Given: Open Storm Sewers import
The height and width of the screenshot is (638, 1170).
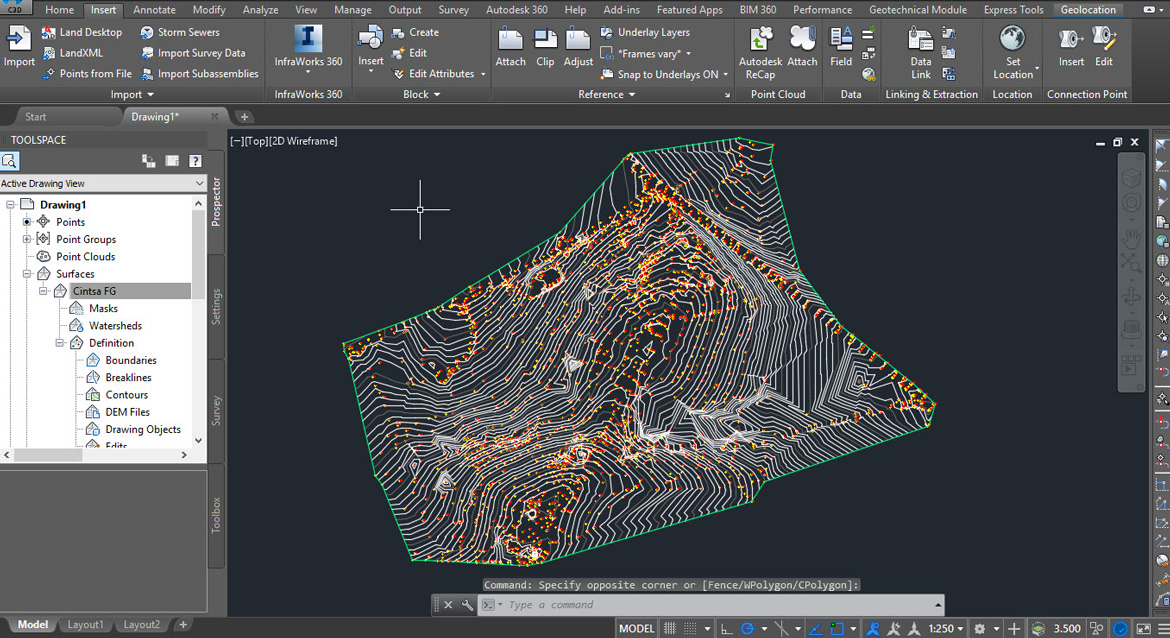Looking at the screenshot, I should [180, 32].
